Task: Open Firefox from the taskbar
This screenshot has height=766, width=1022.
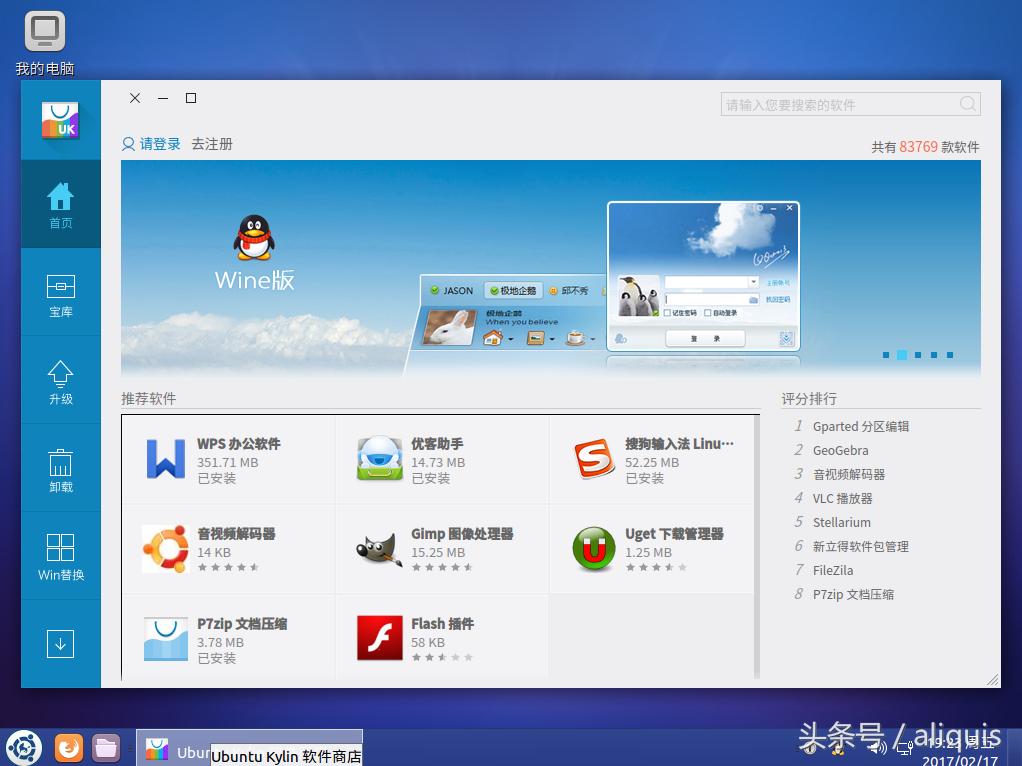Action: pyautogui.click(x=67, y=747)
